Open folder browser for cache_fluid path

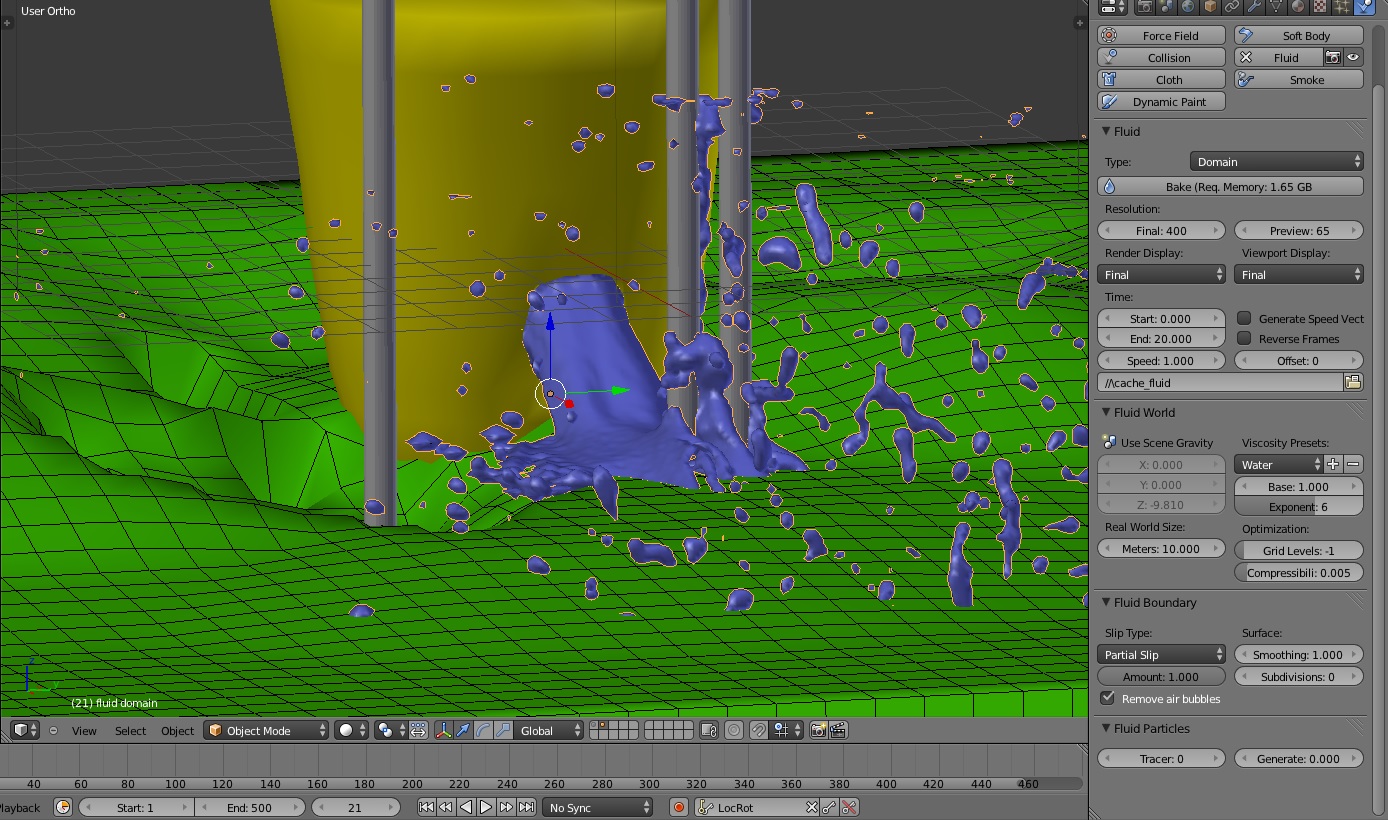coord(1353,382)
